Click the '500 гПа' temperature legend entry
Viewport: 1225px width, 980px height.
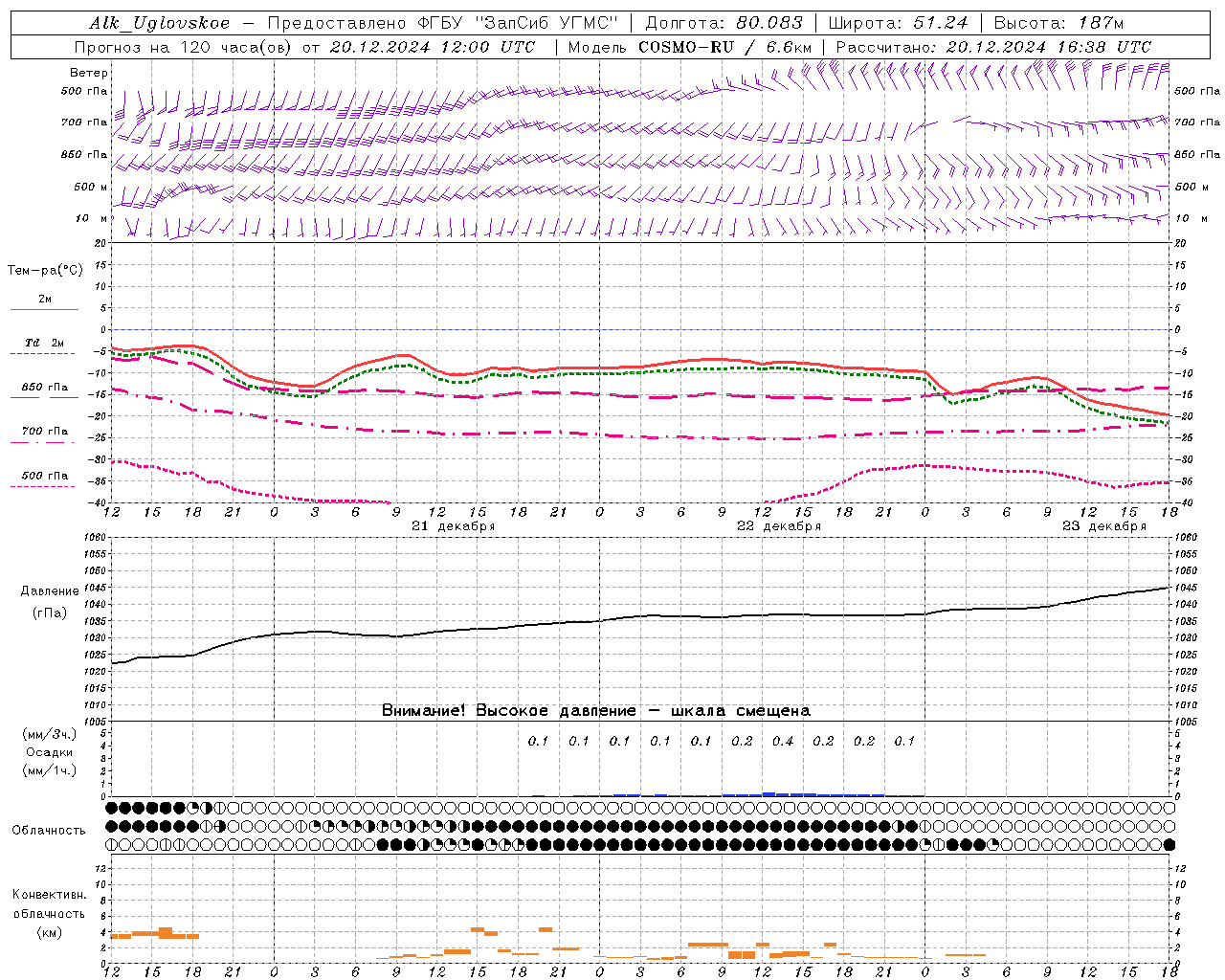[x=45, y=476]
